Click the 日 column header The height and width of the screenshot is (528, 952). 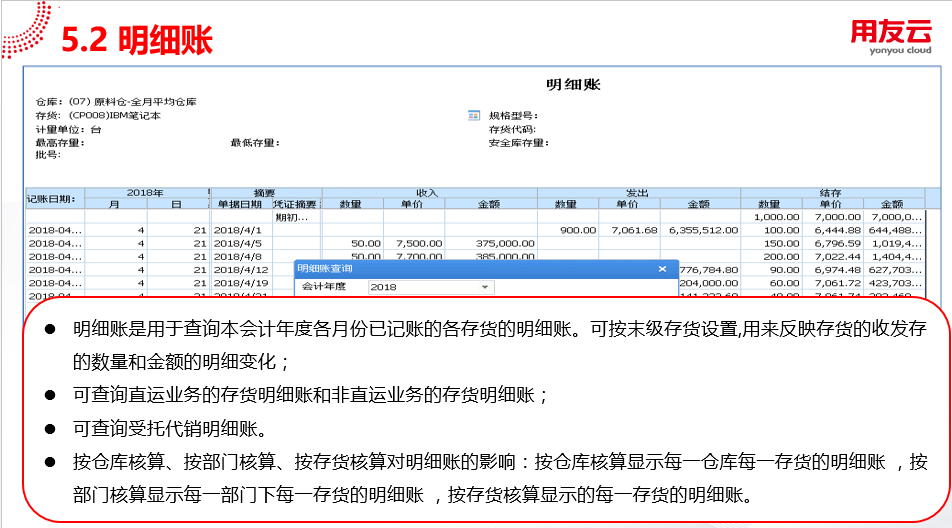[x=178, y=204]
